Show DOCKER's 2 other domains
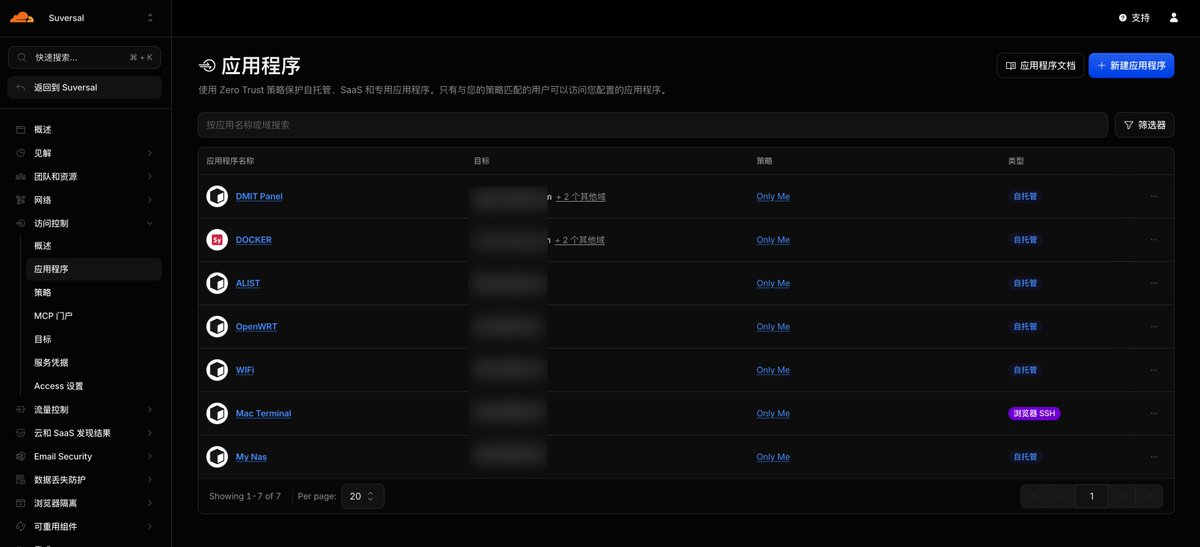The height and width of the screenshot is (547, 1200). pos(580,240)
